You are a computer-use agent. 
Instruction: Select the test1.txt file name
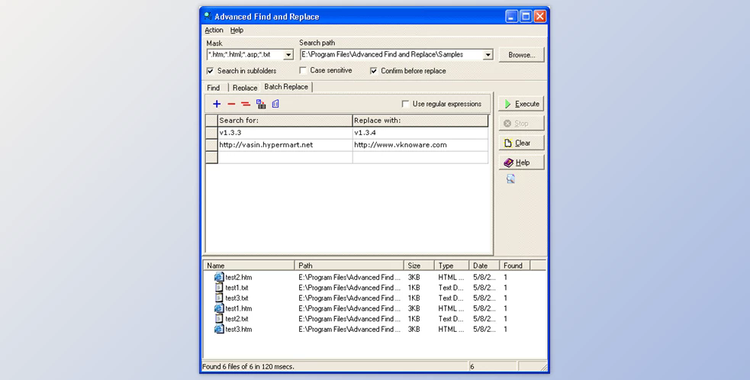(x=237, y=288)
